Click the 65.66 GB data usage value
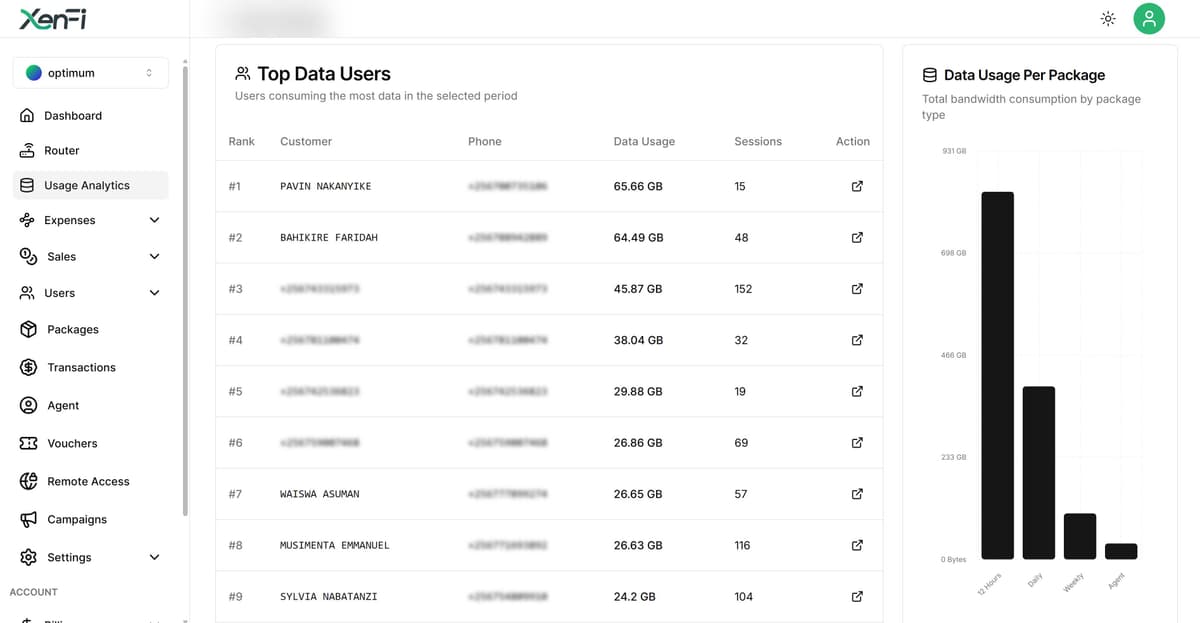This screenshot has height=623, width=1200. [638, 187]
